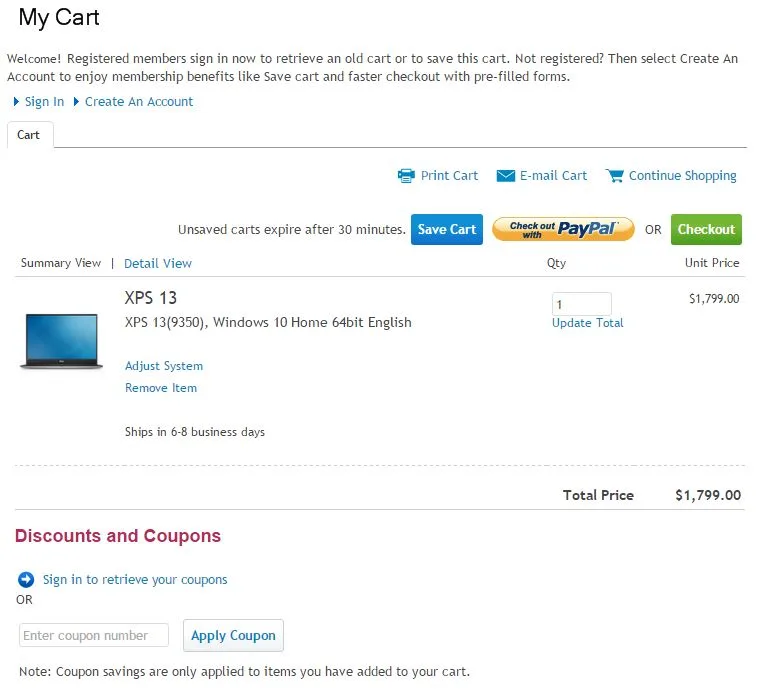The width and height of the screenshot is (764, 689).
Task: Click the envelope icon for E-mail Cart
Action: click(x=506, y=176)
